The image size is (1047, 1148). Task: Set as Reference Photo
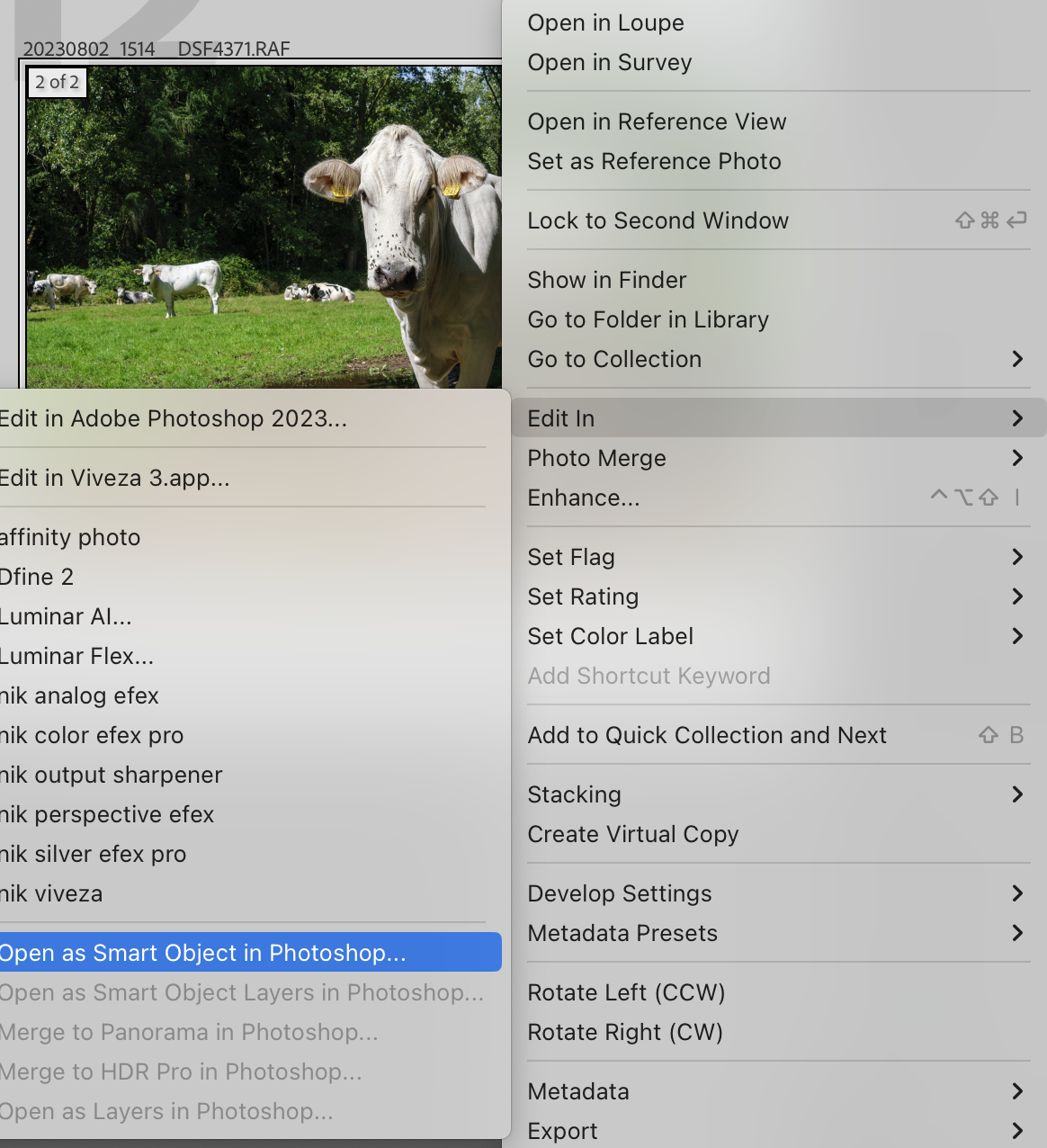point(654,161)
